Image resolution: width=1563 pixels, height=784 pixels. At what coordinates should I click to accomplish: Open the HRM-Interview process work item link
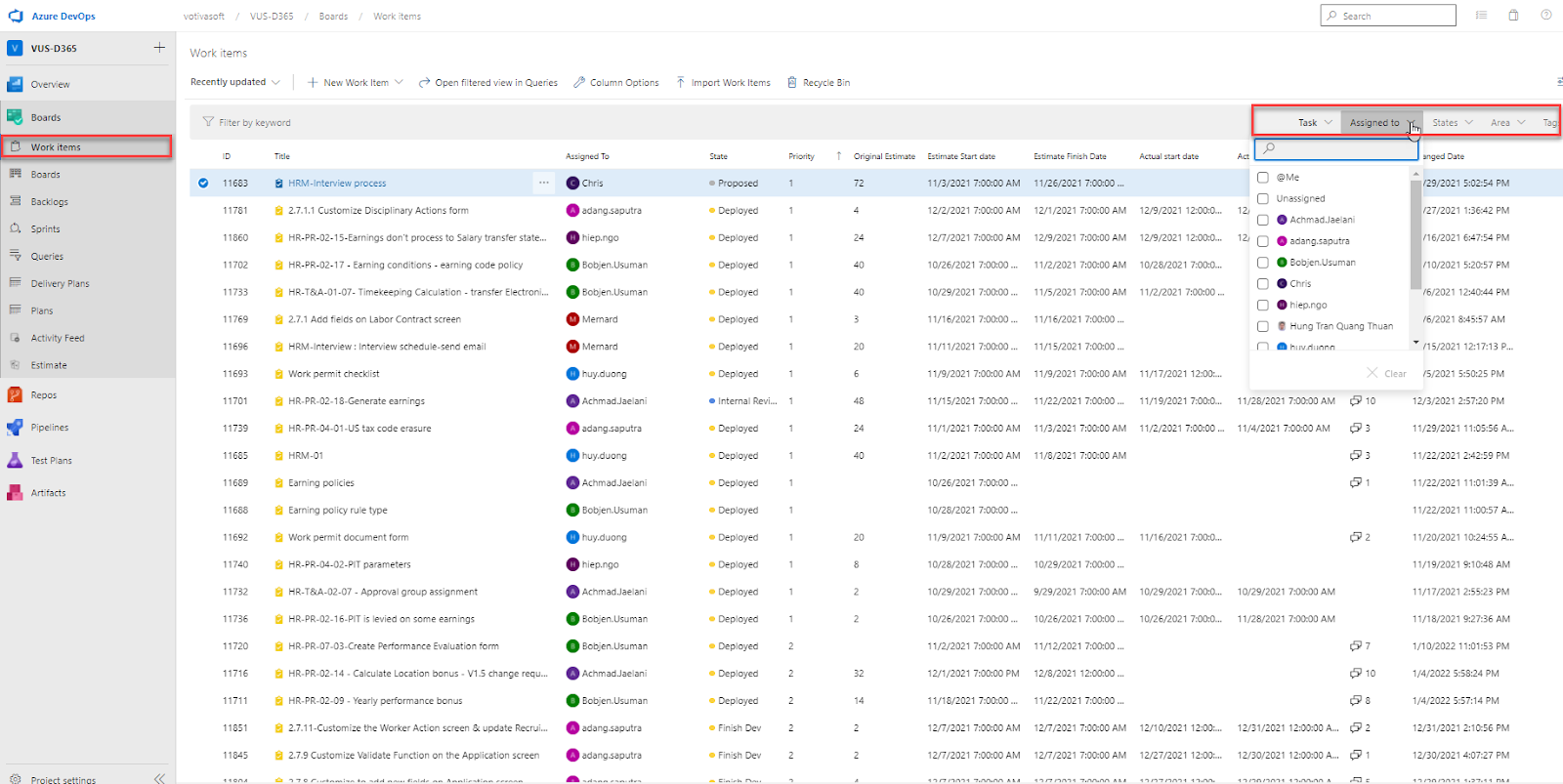click(337, 184)
